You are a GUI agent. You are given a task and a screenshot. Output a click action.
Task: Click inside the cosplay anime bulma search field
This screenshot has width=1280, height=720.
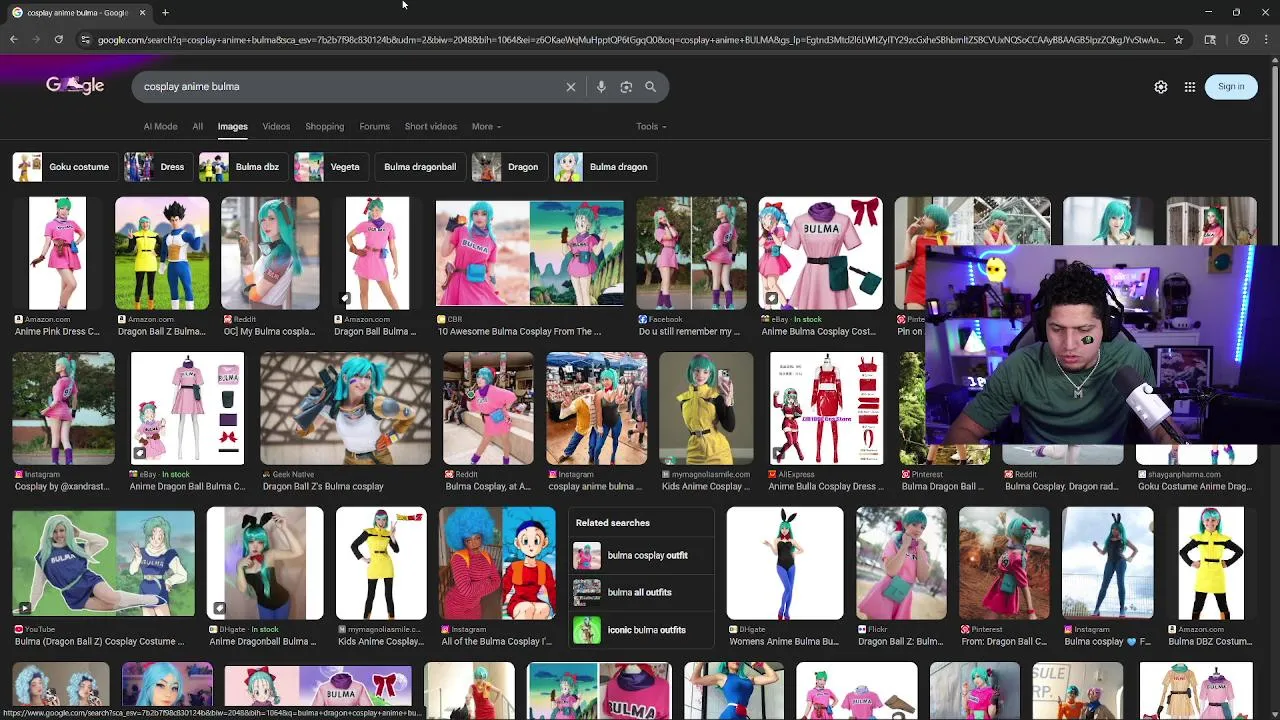click(350, 87)
